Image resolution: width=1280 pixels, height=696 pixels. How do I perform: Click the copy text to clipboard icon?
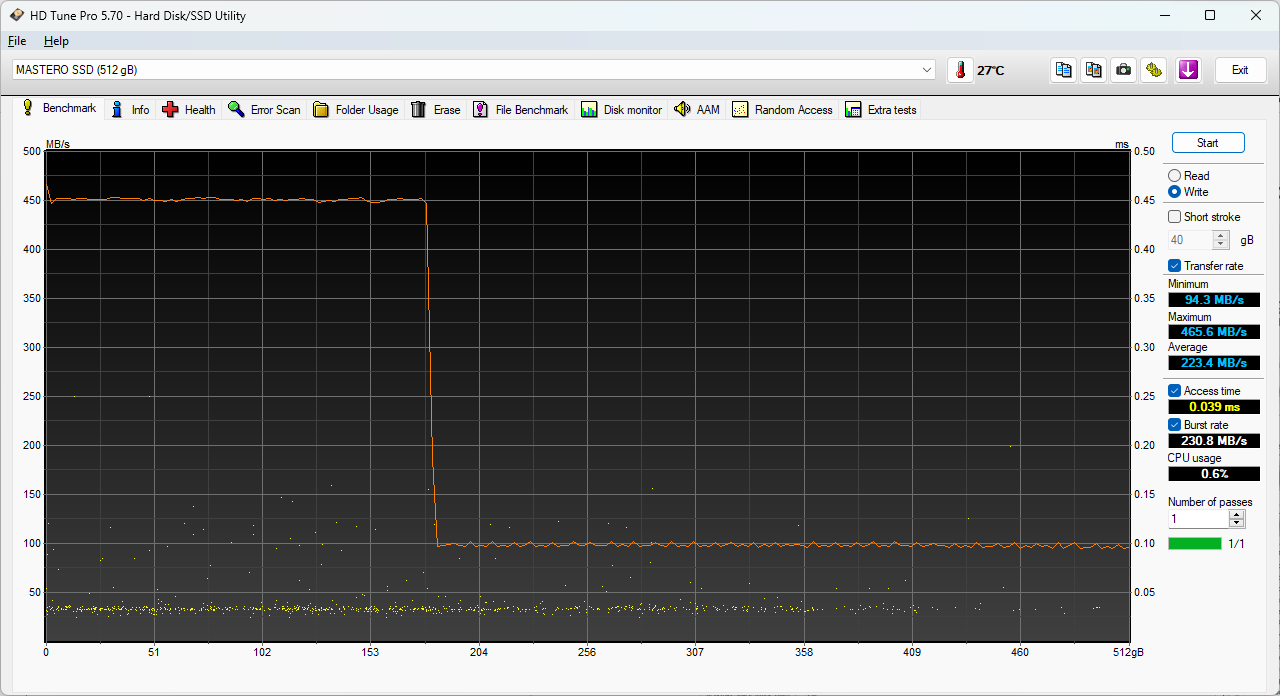(x=1064, y=70)
